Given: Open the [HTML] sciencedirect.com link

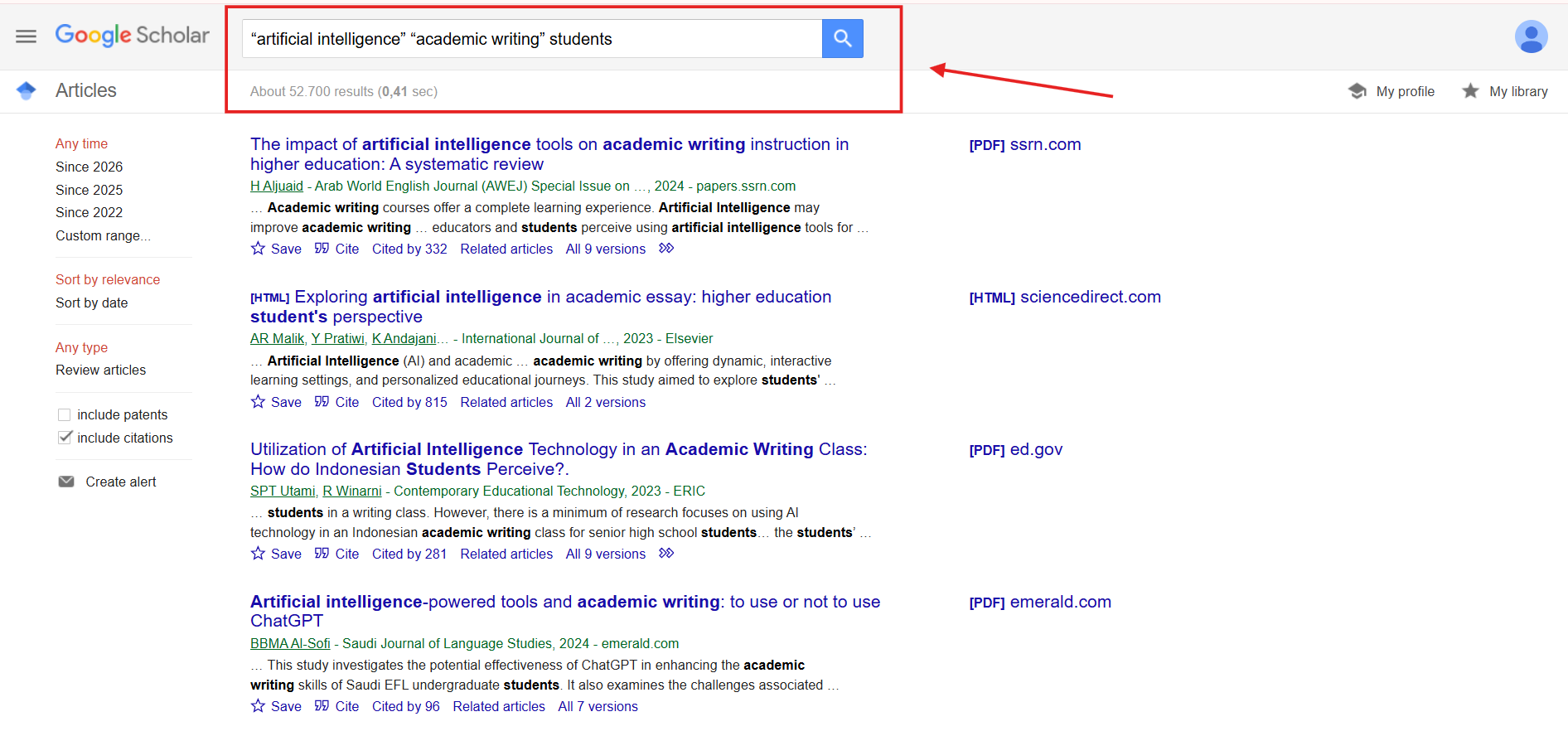Looking at the screenshot, I should click(x=1065, y=297).
